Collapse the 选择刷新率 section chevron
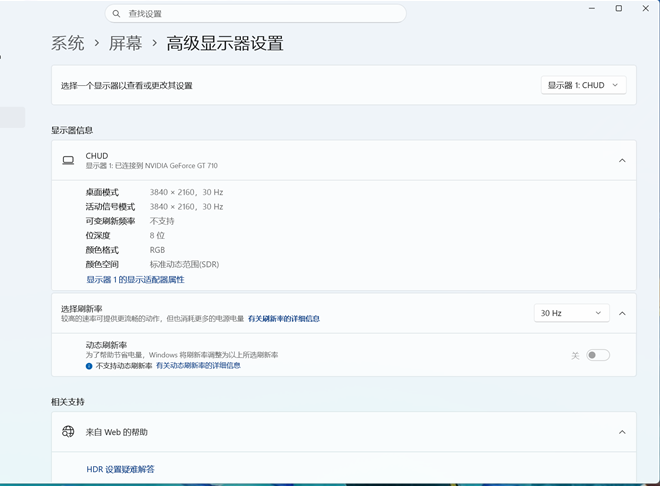This screenshot has width=660, height=486. [622, 313]
